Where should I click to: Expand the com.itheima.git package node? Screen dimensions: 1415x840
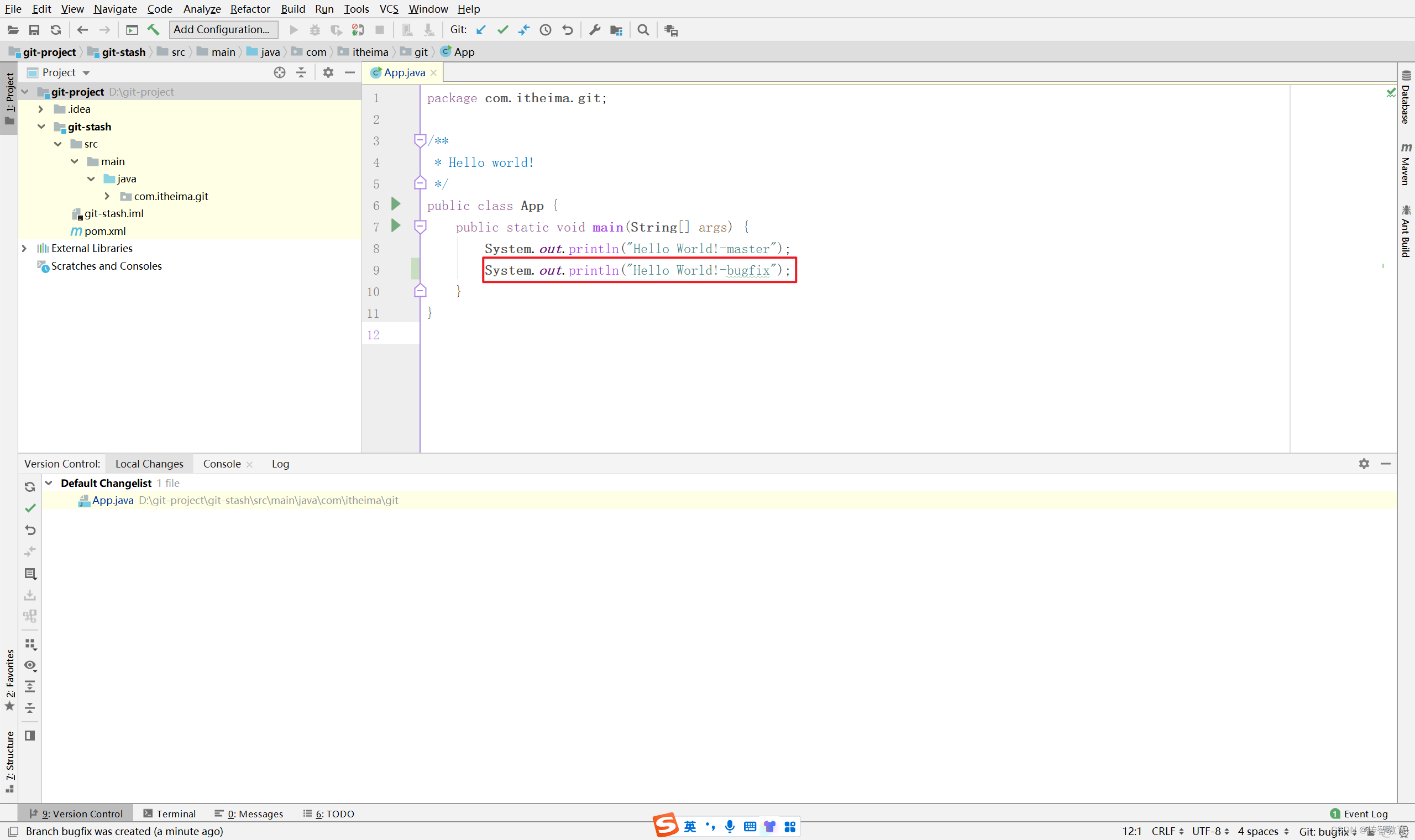pos(107,196)
